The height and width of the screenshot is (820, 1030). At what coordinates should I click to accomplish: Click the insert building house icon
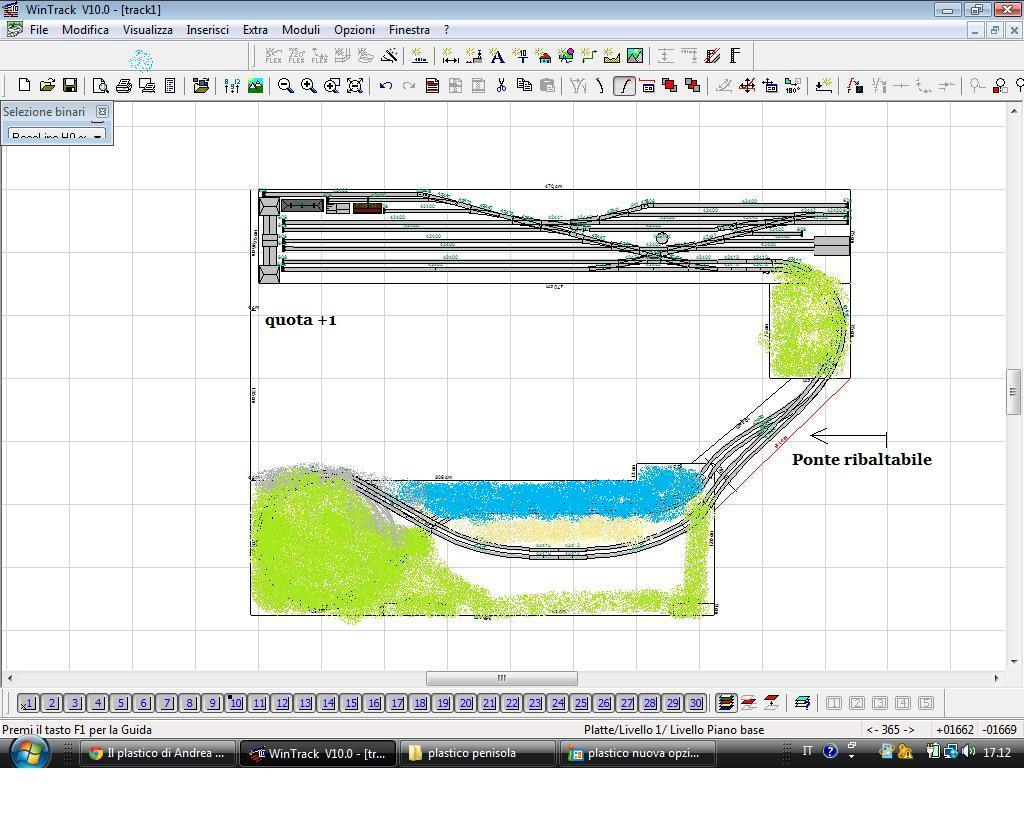[543, 57]
